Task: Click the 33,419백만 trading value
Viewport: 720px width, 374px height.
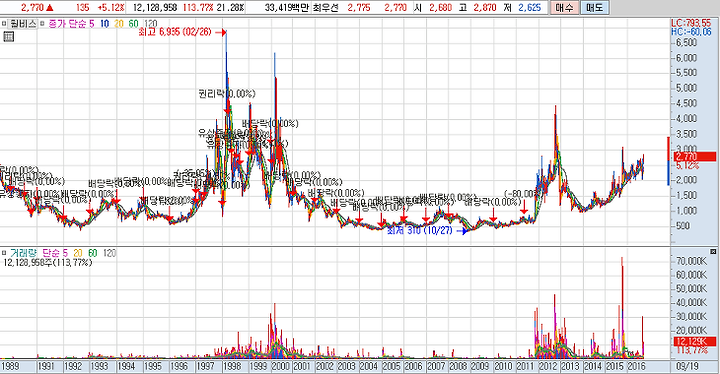Action: pos(287,7)
